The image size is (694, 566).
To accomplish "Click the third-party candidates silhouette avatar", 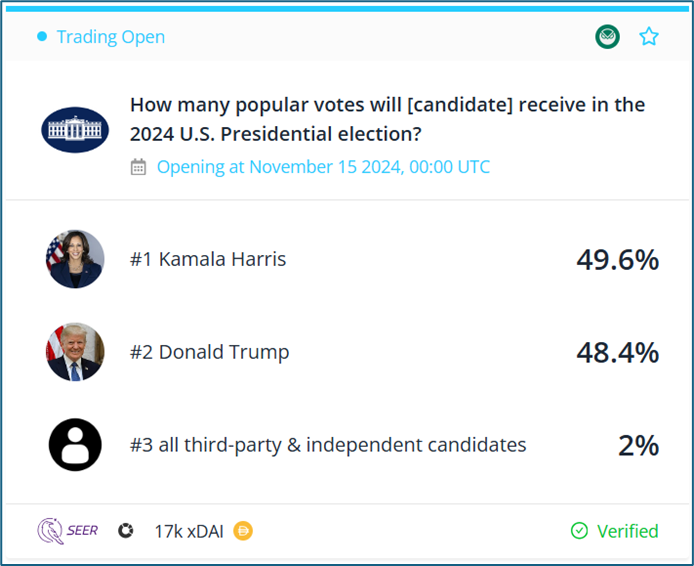I will [75, 445].
